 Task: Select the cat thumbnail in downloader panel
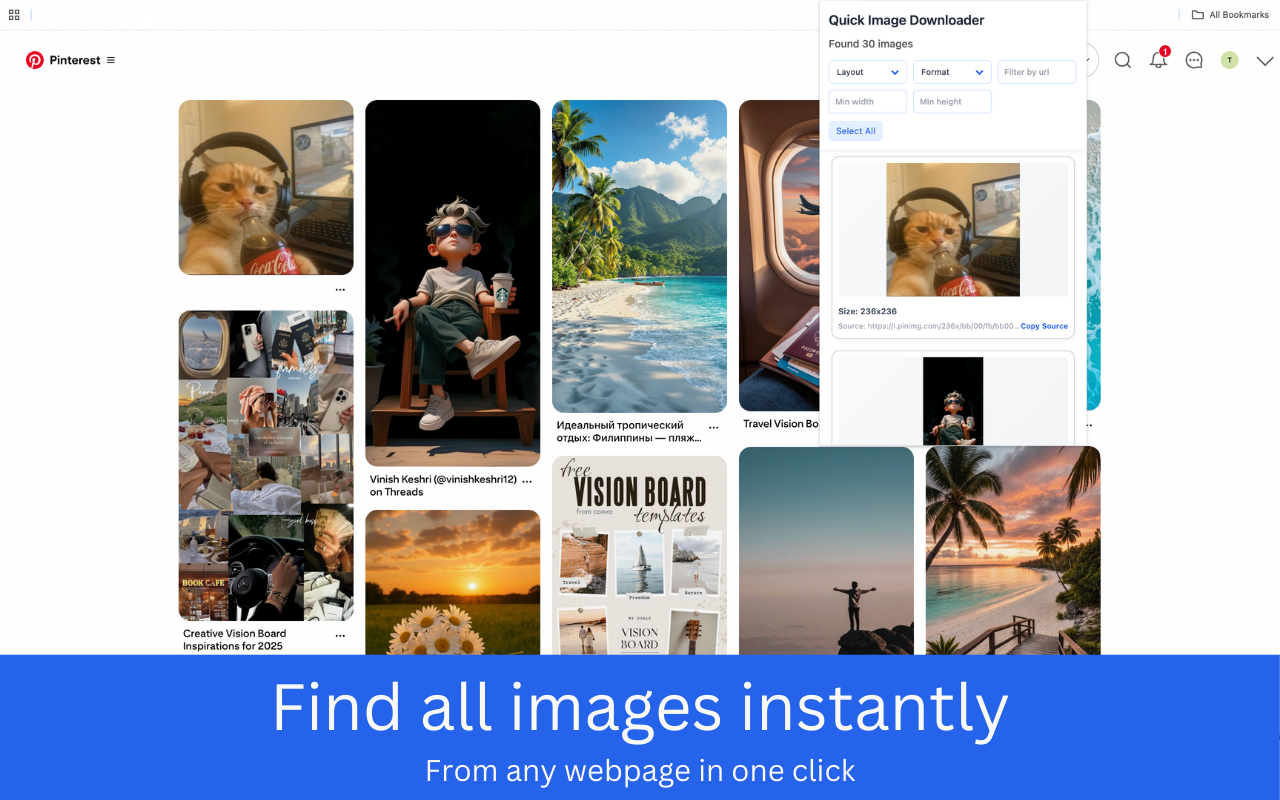(953, 229)
